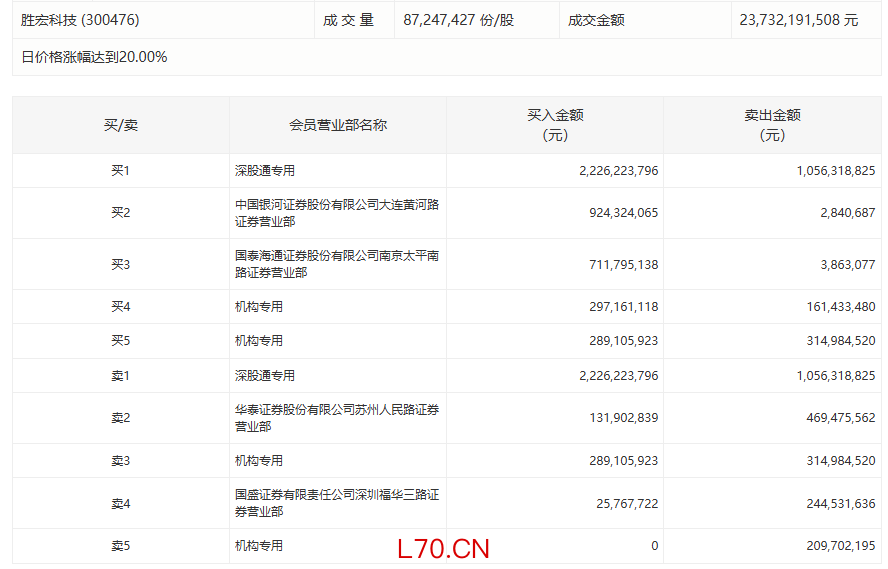888x569 pixels.
Task: Click the red L70.CN watermark
Action: [443, 549]
